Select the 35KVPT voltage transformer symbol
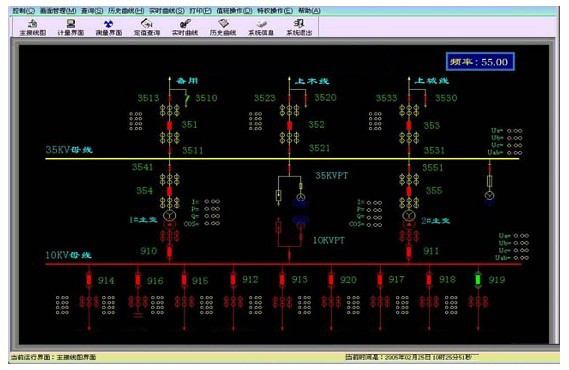This screenshot has height=370, width=569. click(x=300, y=198)
